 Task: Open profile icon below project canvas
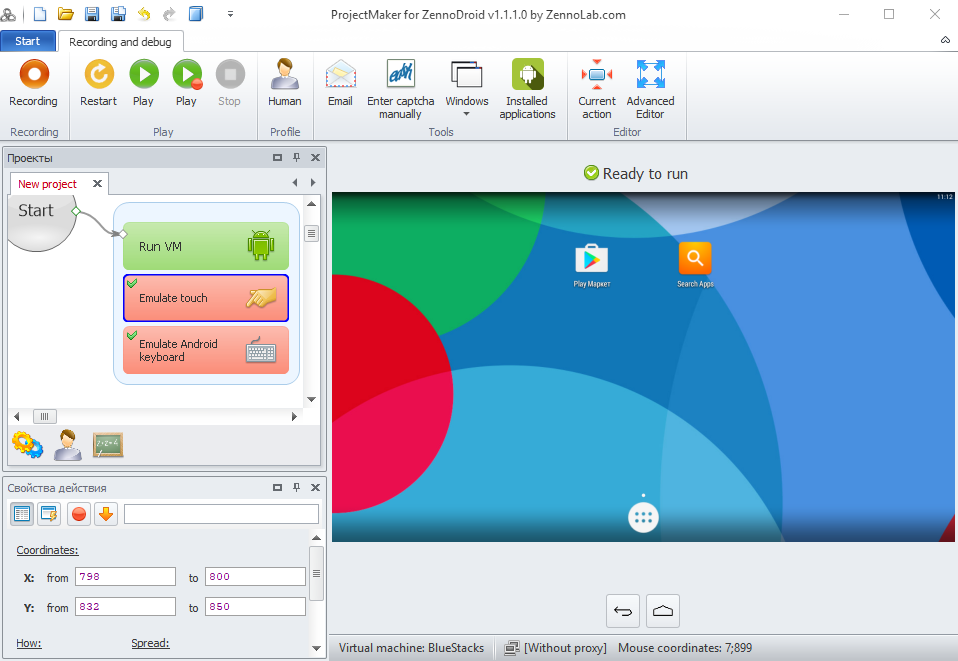coord(68,445)
